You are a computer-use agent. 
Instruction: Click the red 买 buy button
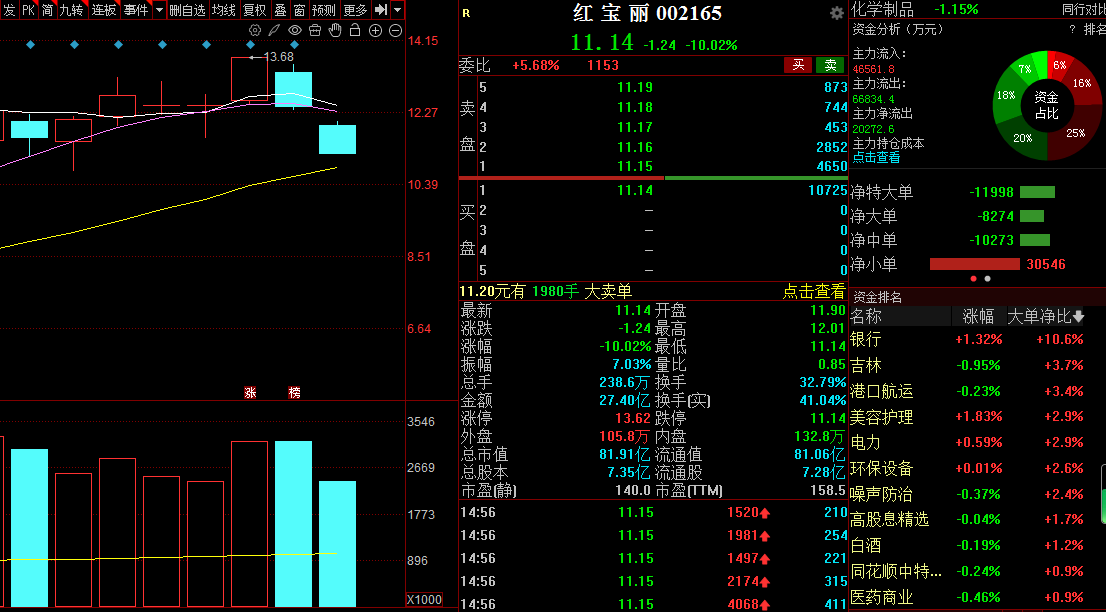tap(798, 65)
